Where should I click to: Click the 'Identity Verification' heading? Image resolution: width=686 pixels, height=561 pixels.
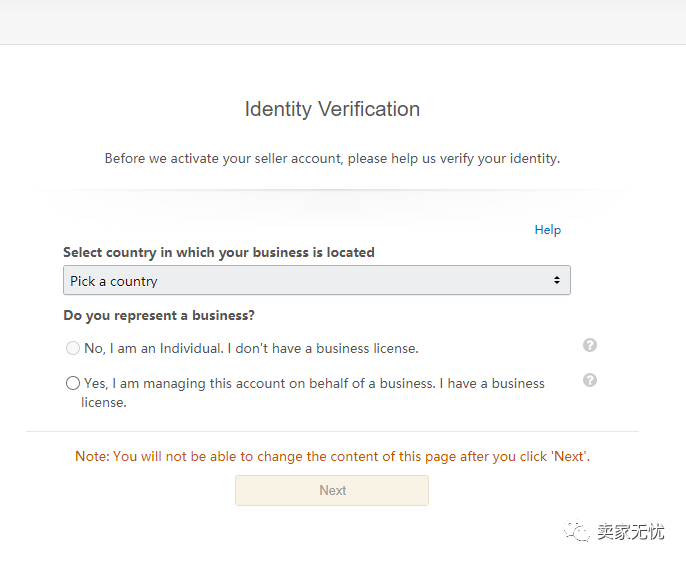coord(332,109)
